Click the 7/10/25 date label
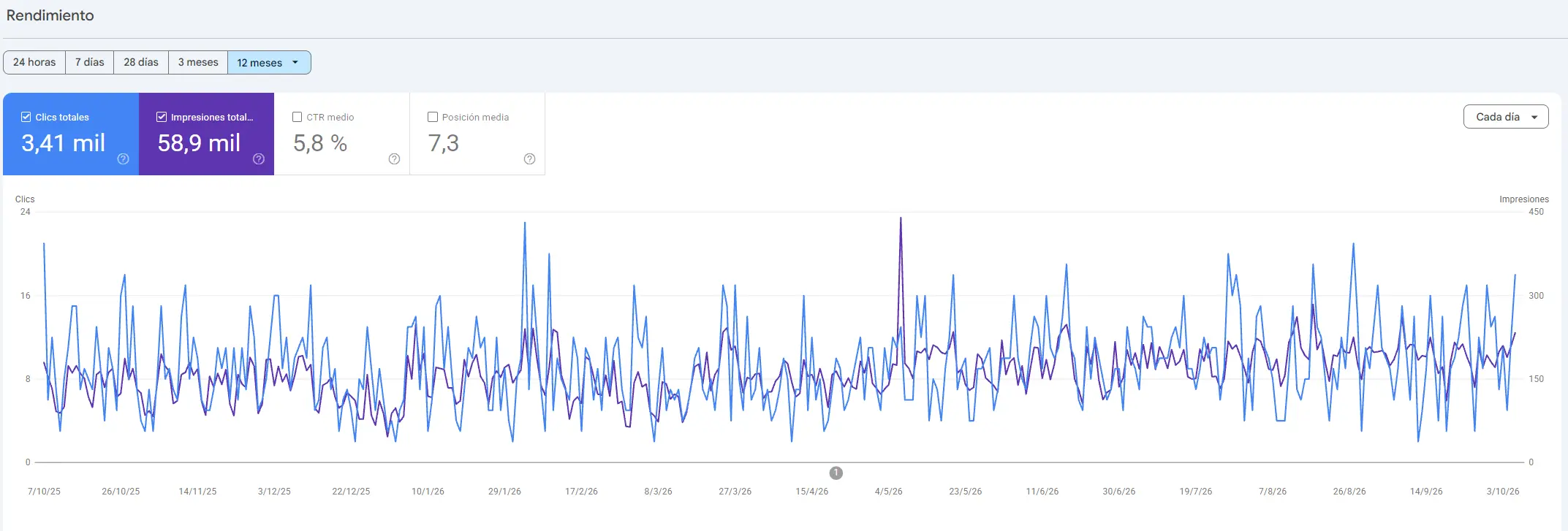 tap(44, 492)
